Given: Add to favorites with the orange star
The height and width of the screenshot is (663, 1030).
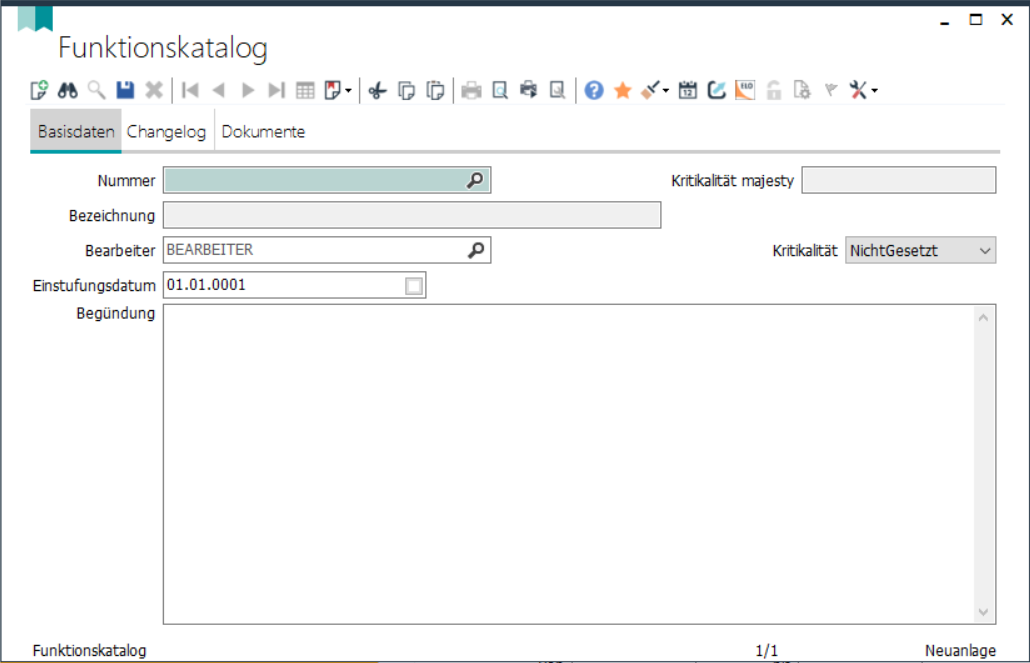Looking at the screenshot, I should [622, 90].
